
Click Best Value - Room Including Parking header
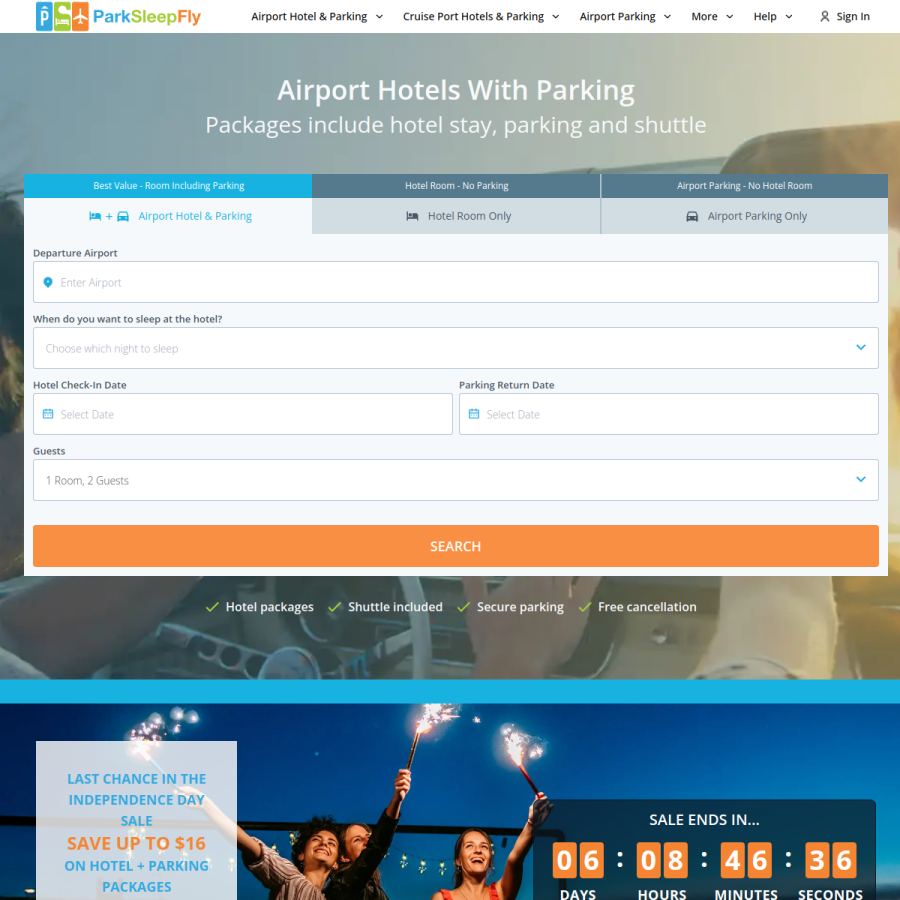[168, 186]
